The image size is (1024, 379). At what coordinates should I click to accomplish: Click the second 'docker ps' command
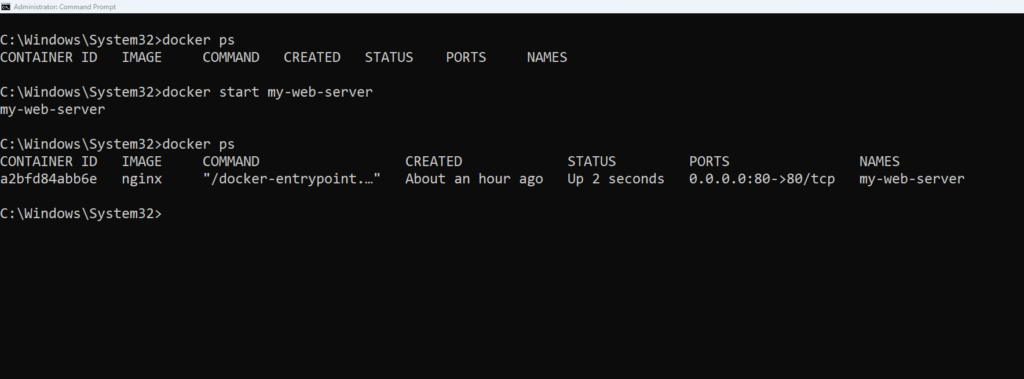tap(198, 144)
